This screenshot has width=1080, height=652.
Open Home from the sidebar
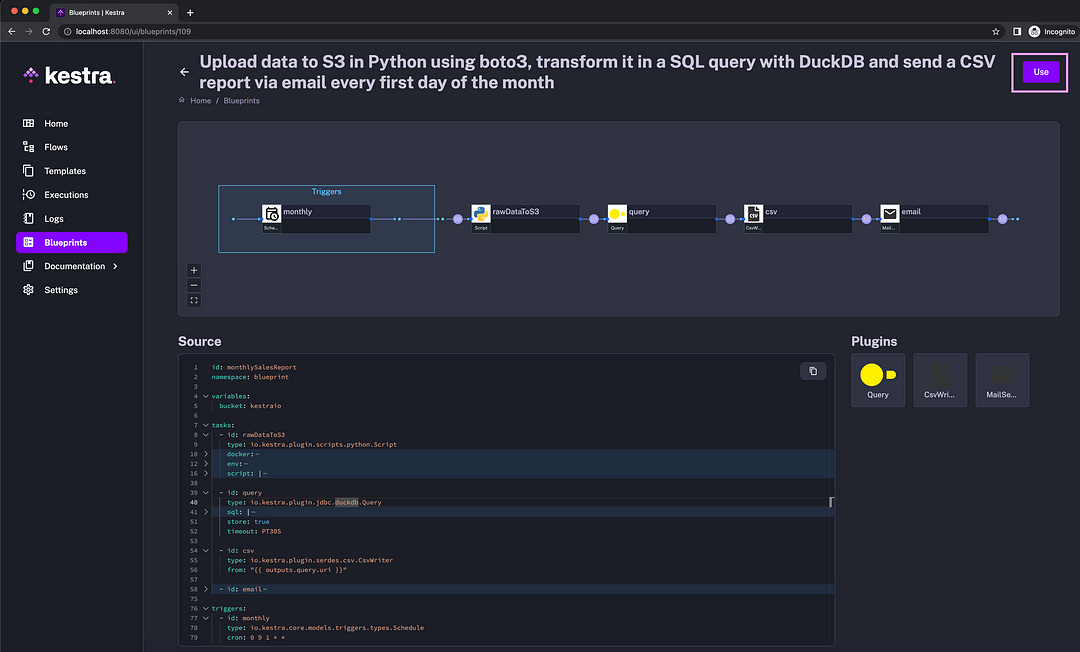56,123
